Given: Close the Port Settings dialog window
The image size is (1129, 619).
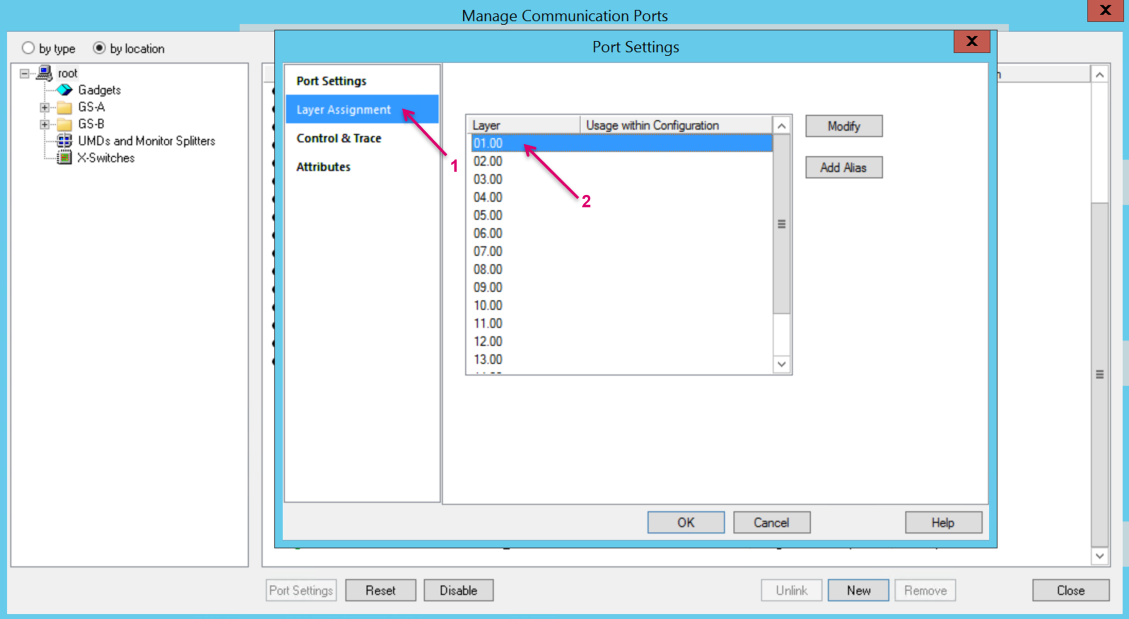Looking at the screenshot, I should [971, 41].
